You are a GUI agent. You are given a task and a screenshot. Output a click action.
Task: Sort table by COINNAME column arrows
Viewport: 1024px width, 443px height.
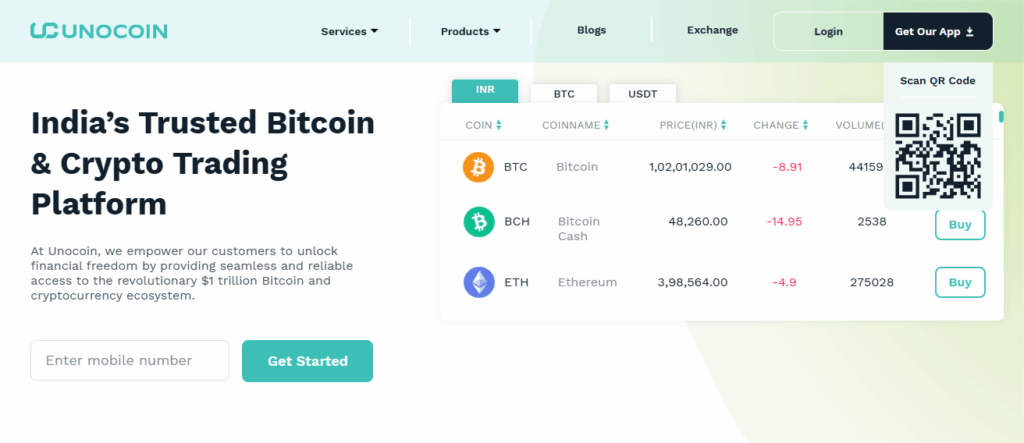606,126
